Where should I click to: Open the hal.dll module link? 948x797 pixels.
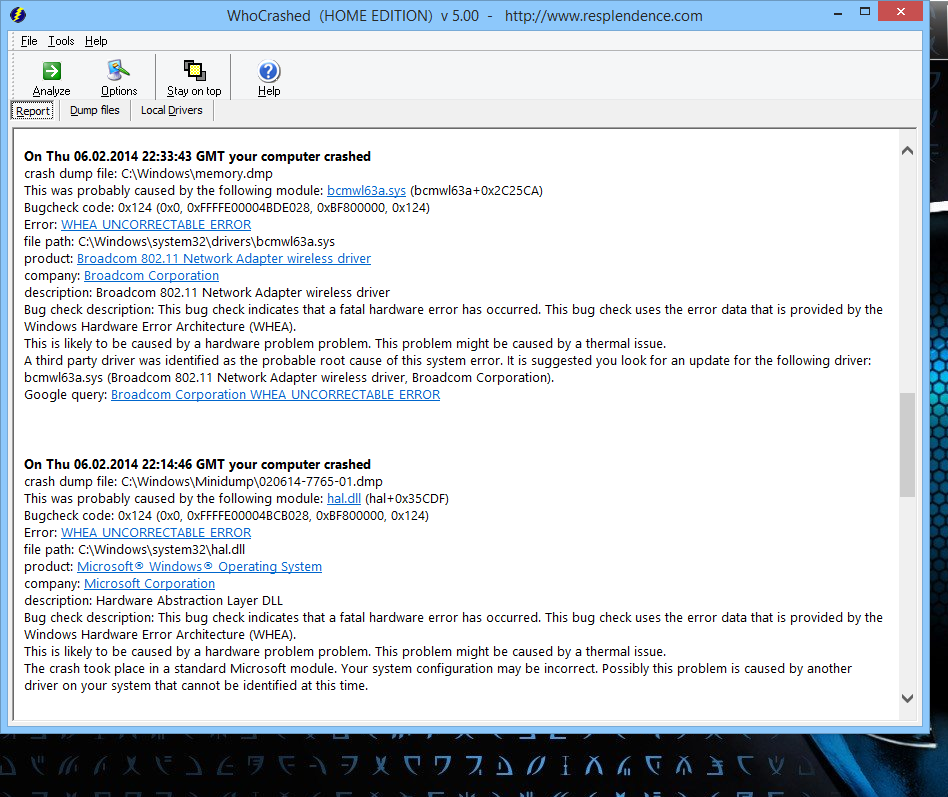click(x=344, y=498)
